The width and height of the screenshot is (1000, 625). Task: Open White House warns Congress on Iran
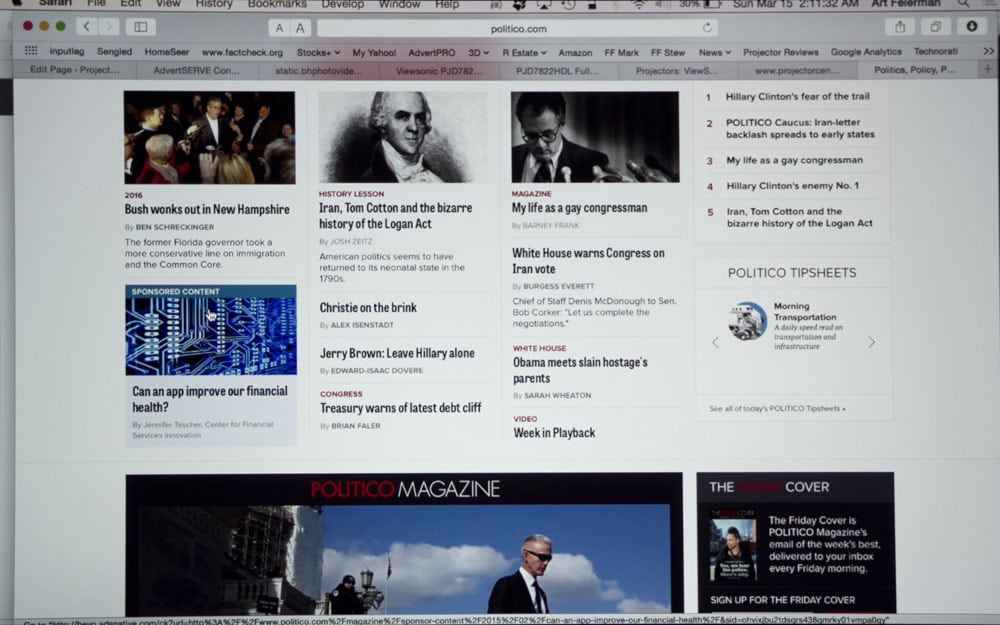coord(588,261)
